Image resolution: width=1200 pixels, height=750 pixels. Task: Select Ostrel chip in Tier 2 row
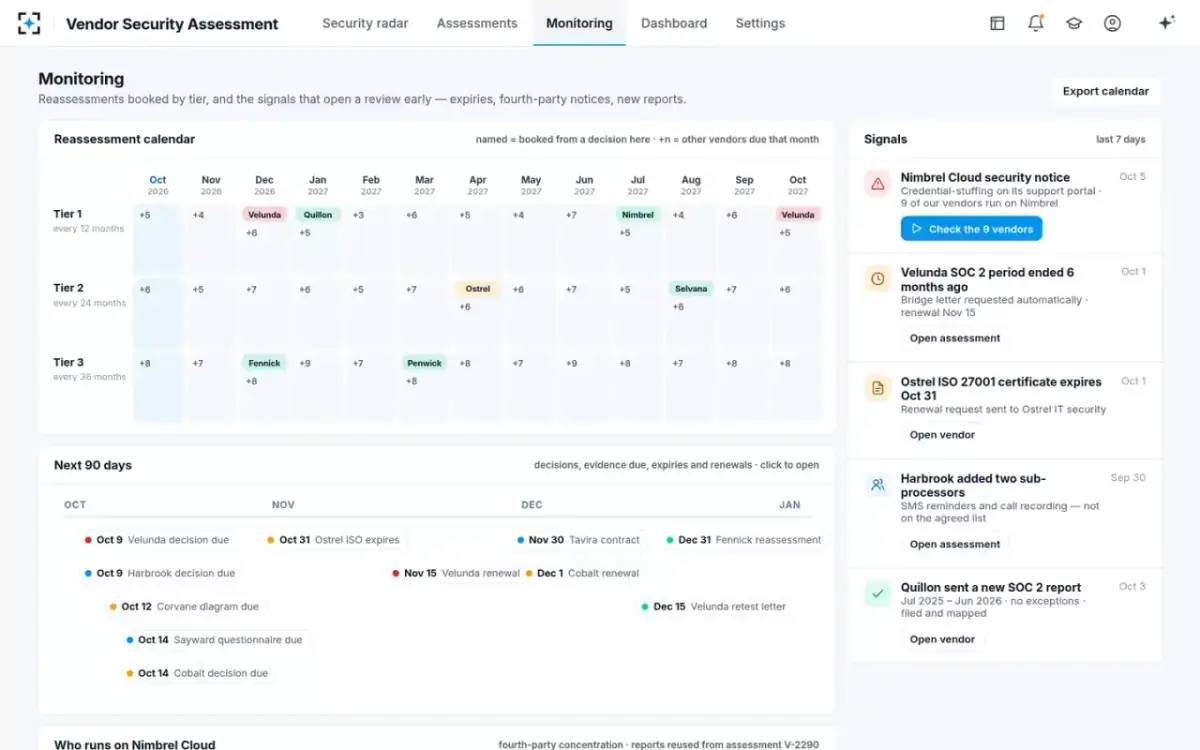pyautogui.click(x=478, y=288)
